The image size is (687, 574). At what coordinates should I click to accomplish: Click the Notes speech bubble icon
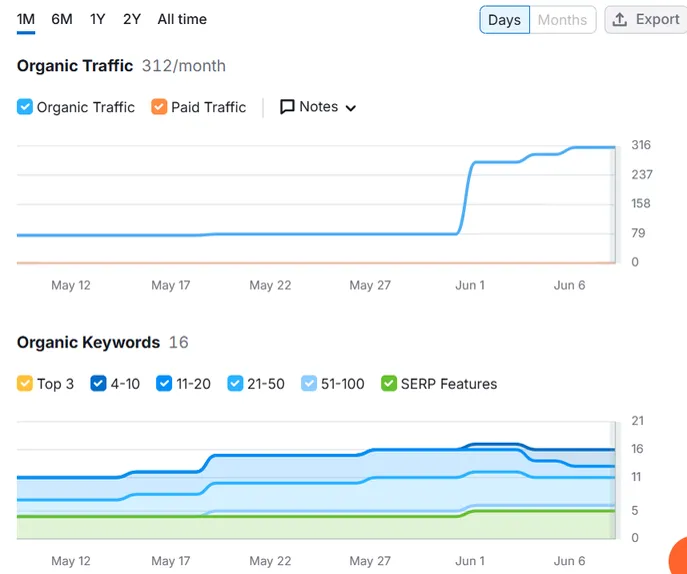[x=287, y=107]
